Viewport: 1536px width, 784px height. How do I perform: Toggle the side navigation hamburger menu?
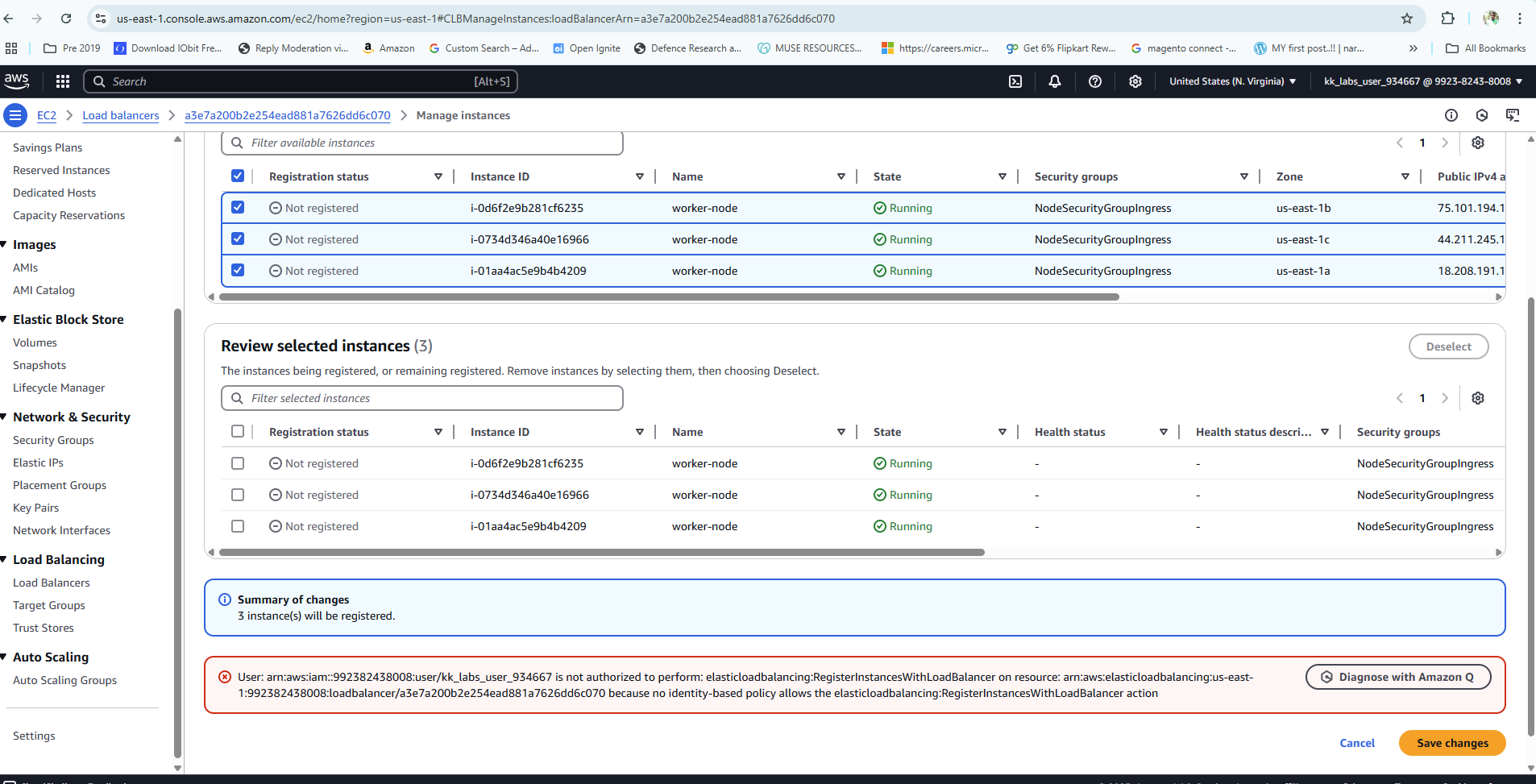[x=15, y=115]
